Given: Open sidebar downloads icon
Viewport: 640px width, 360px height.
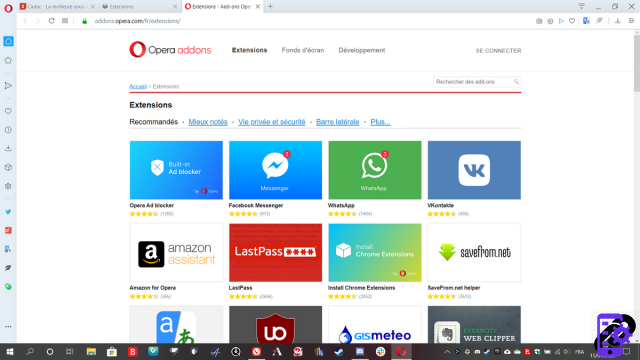Looking at the screenshot, I should tap(8, 149).
